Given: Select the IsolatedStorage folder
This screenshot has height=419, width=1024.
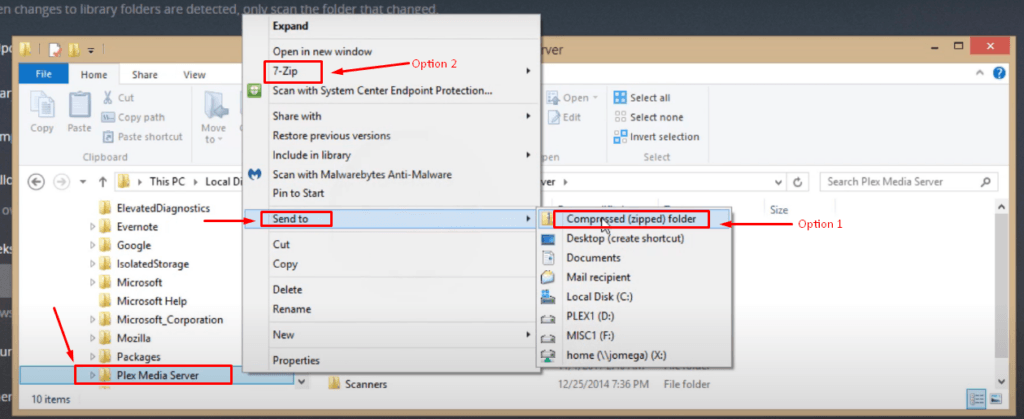Looking at the screenshot, I should pos(144,264).
